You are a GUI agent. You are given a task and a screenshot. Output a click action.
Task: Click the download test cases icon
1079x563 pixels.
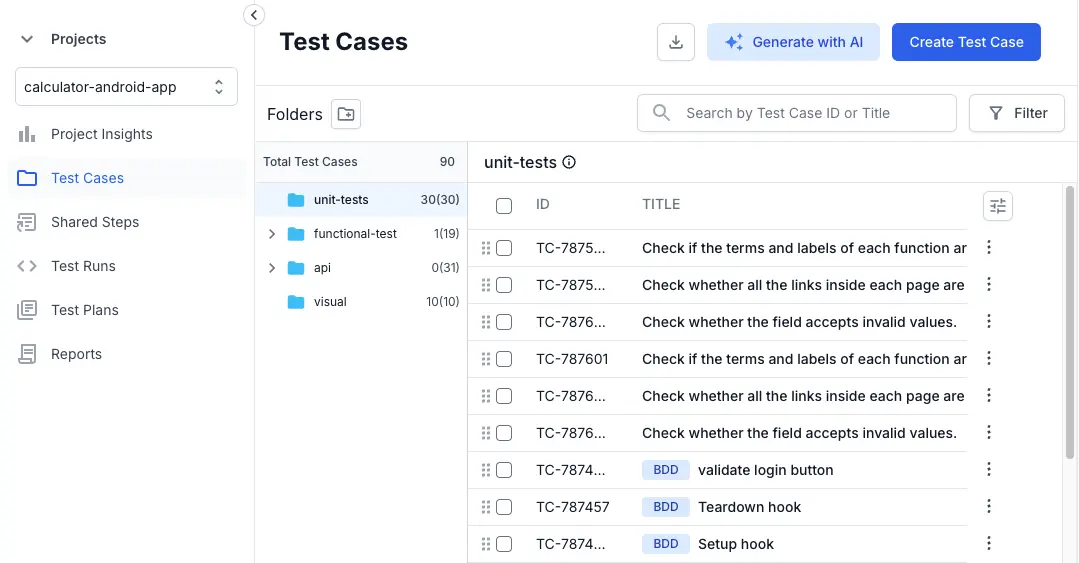pyautogui.click(x=676, y=42)
